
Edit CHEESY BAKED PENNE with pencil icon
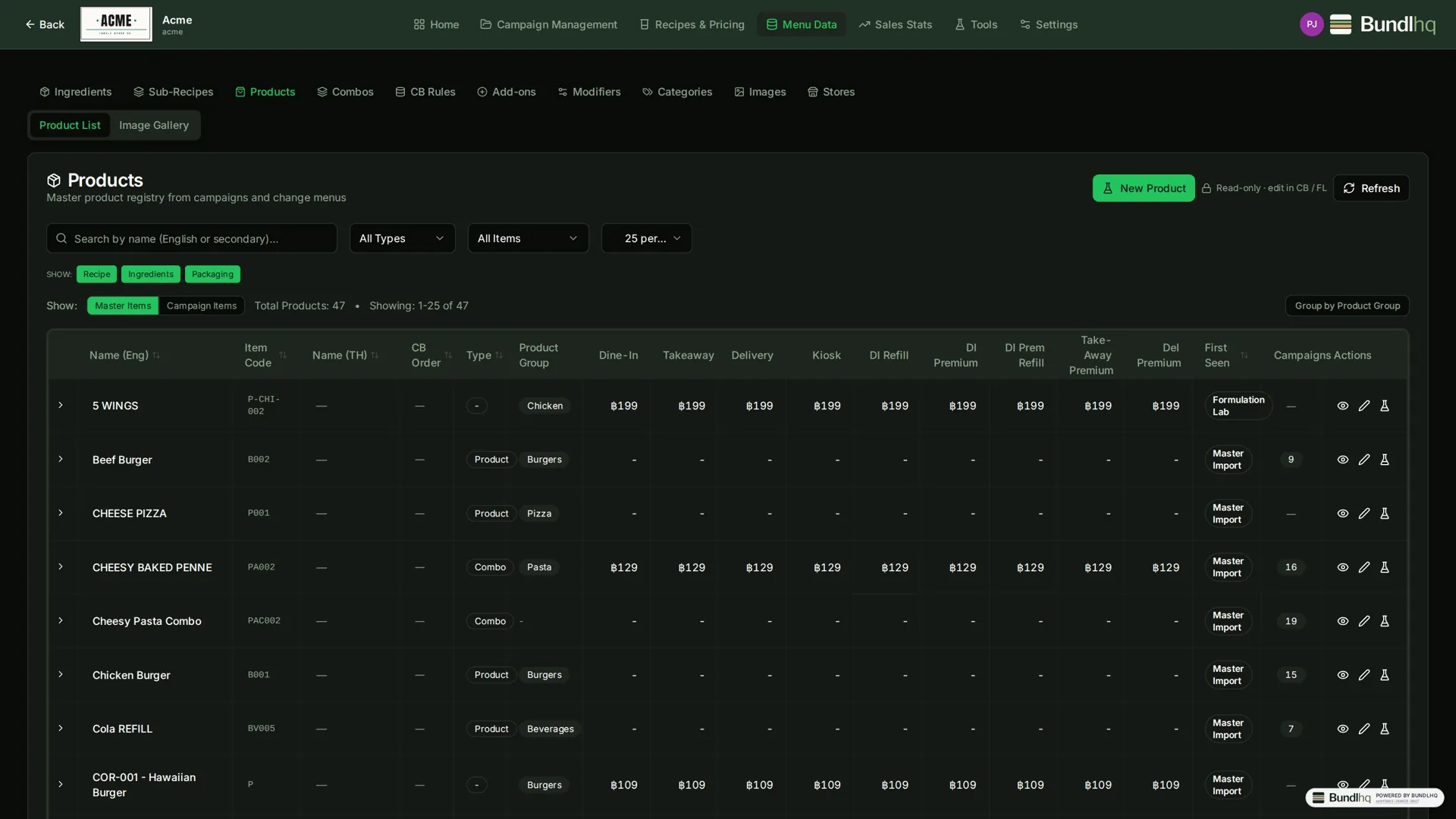[1363, 567]
